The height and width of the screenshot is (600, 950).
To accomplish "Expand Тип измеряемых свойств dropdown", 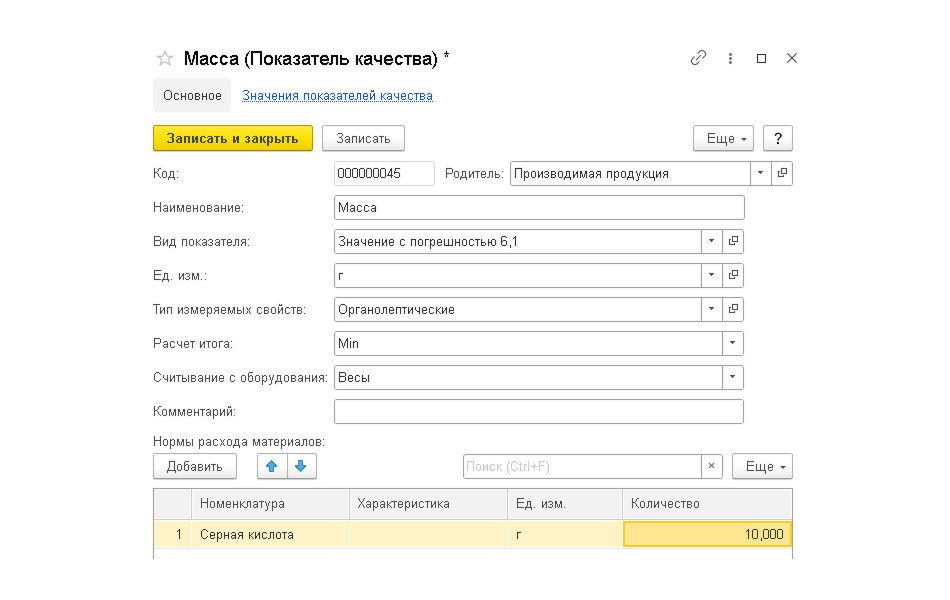I will click(x=711, y=309).
